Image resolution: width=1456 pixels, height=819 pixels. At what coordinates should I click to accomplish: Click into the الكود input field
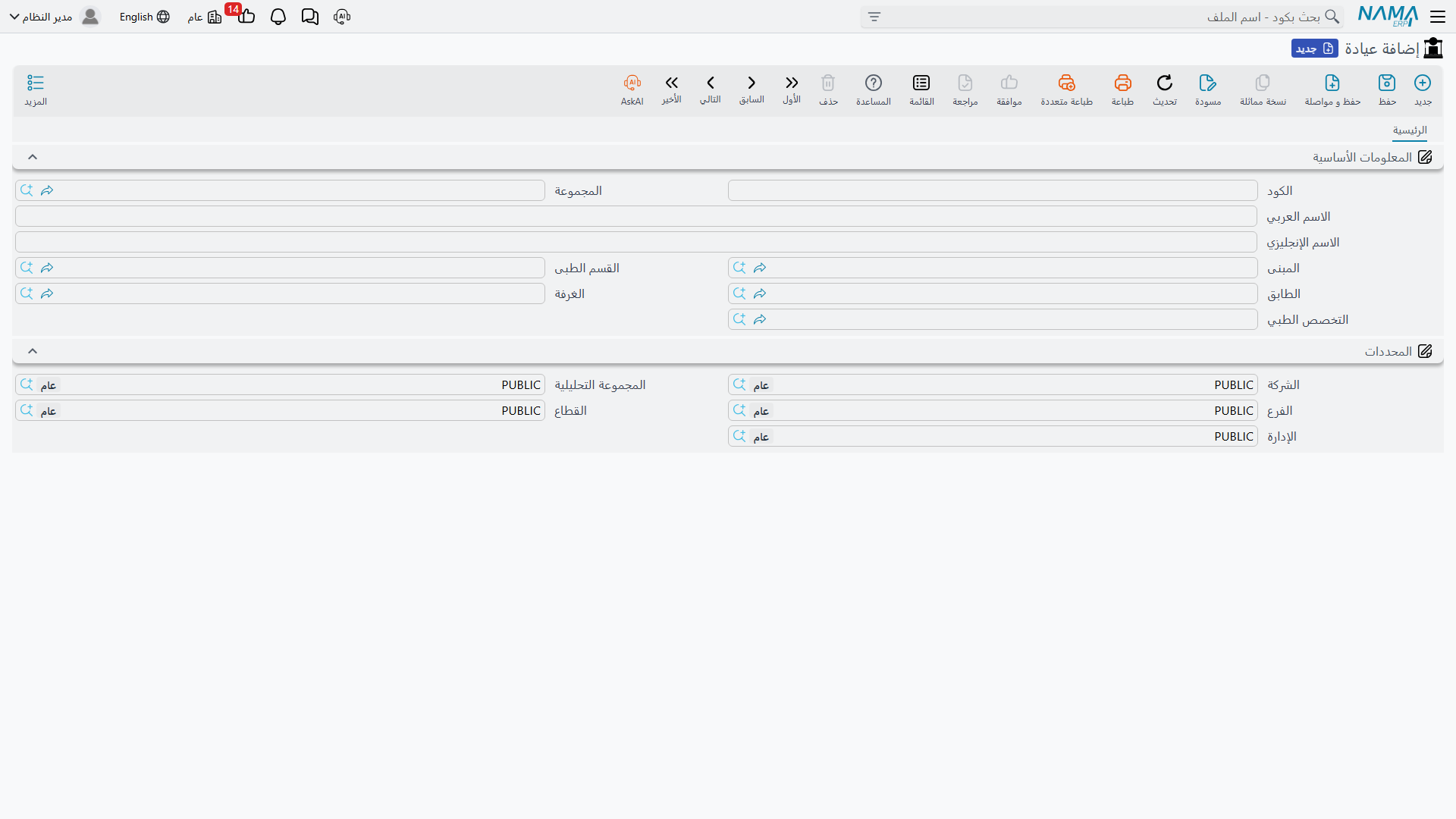(x=993, y=190)
